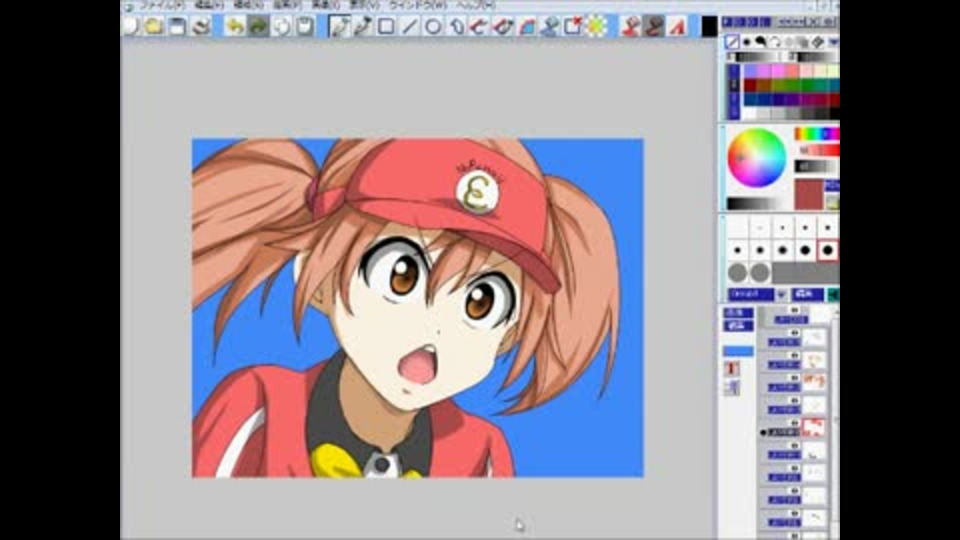Open the ウィンドウ(W) menu

[418, 5]
